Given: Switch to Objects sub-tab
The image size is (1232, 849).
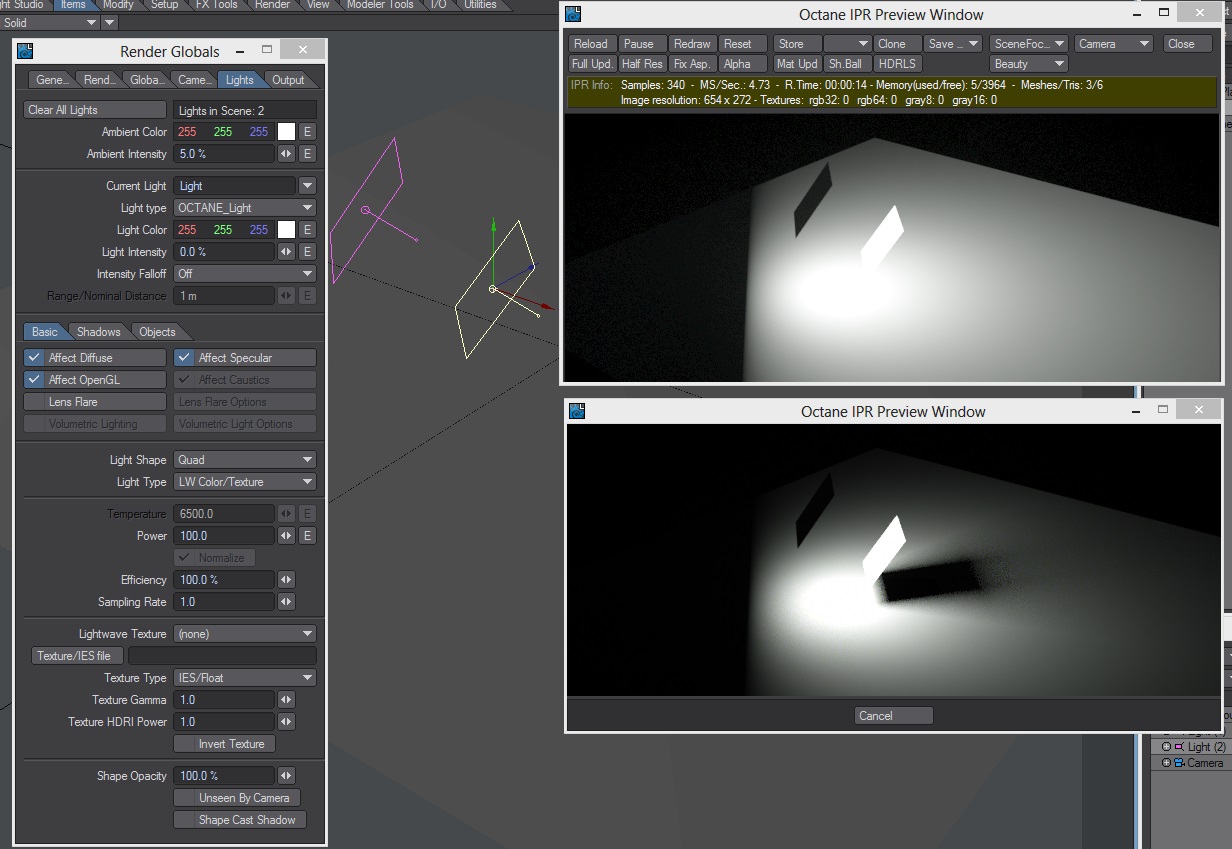Looking at the screenshot, I should click(x=157, y=332).
